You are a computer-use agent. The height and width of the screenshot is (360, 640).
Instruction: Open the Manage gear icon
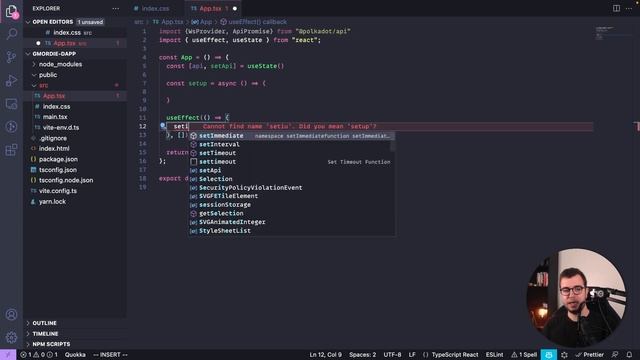click(x=11, y=337)
